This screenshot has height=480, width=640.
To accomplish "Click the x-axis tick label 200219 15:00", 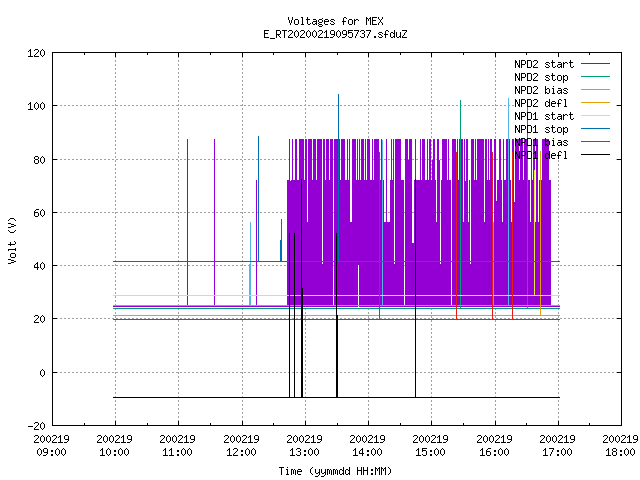I will 431,446.
